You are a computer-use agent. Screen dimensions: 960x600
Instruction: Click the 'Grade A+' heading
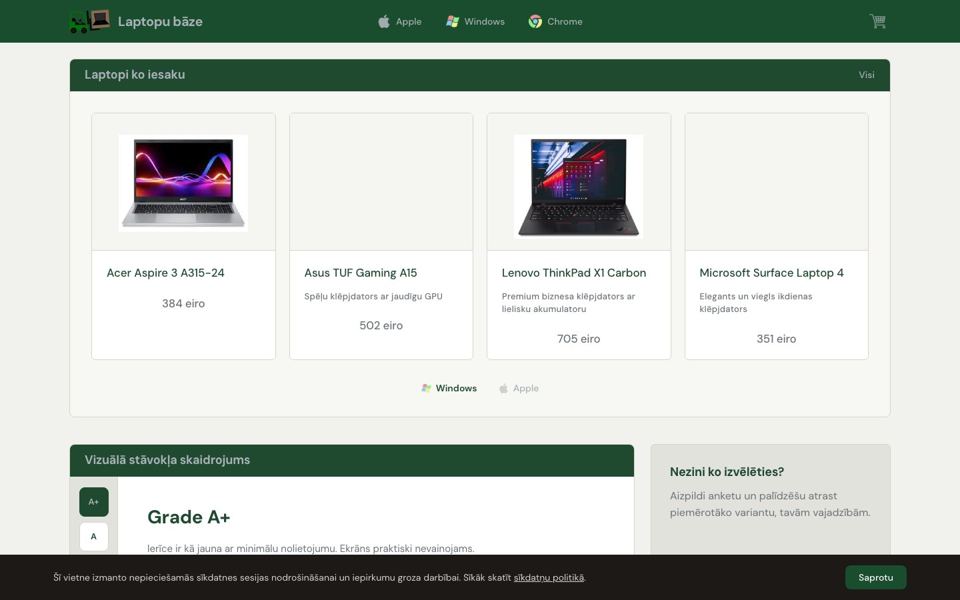[x=189, y=517]
